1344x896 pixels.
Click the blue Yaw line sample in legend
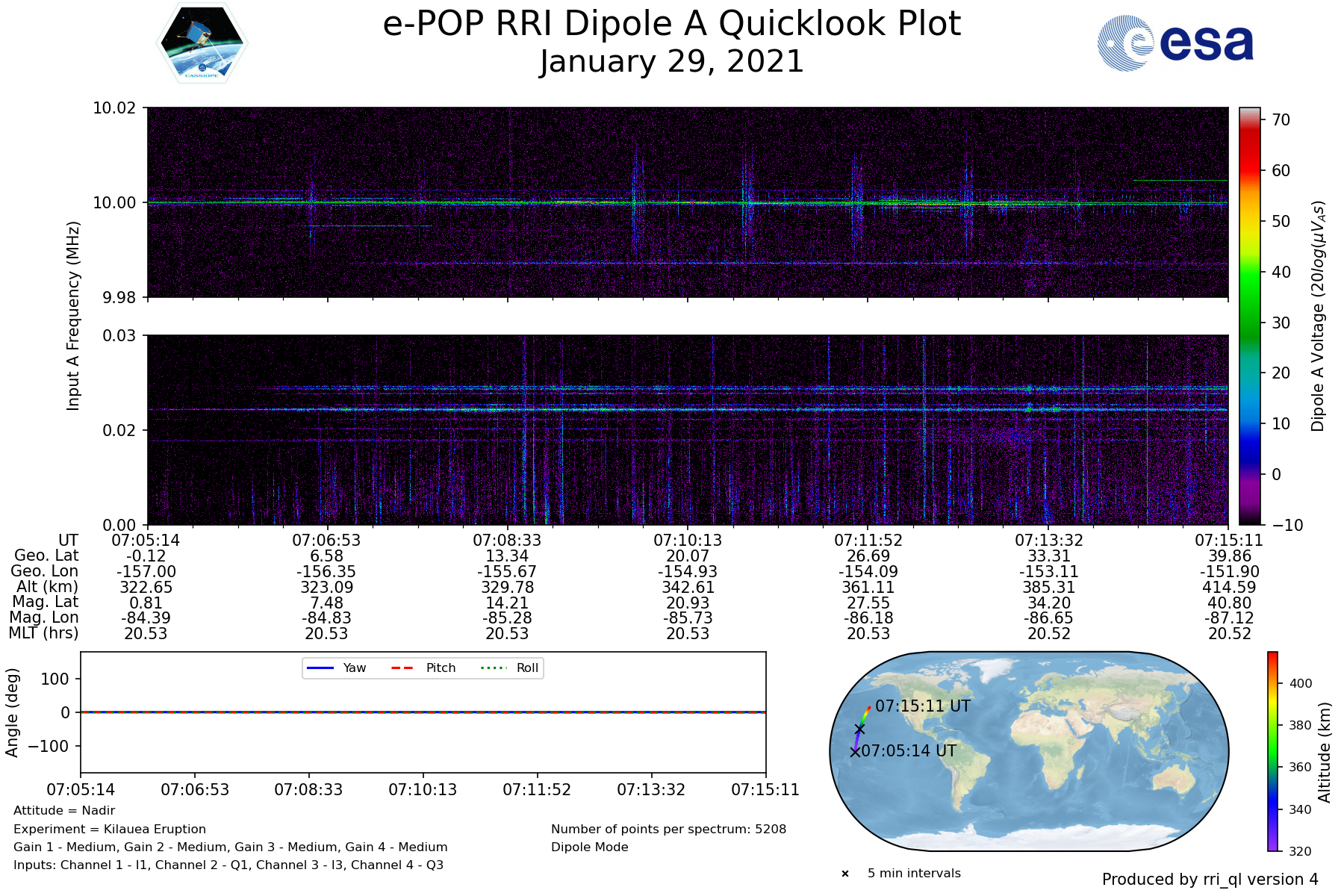pos(320,668)
